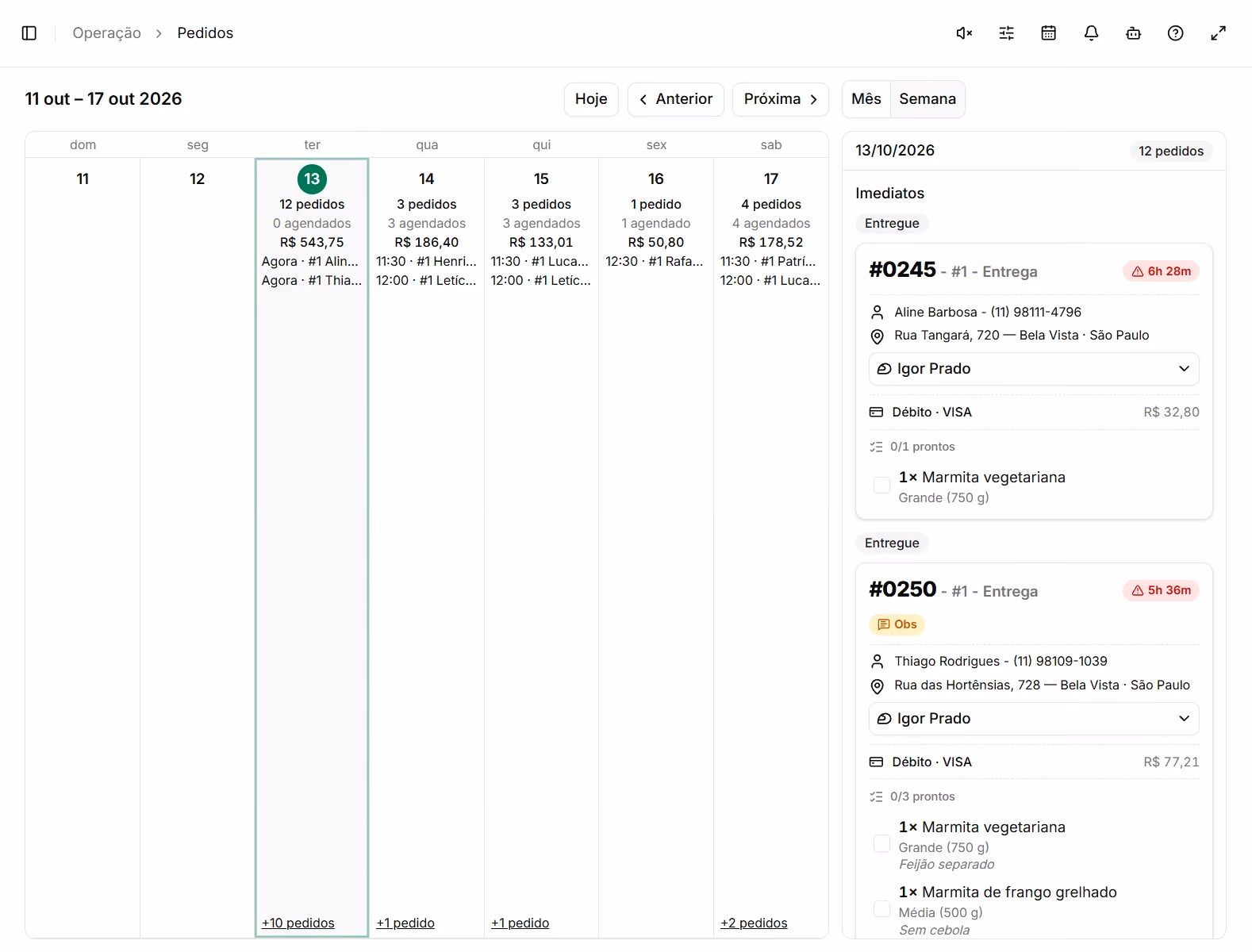This screenshot has height=952, width=1252.
Task: Open order entry '11:30 · #1 Henri...'
Action: click(427, 261)
